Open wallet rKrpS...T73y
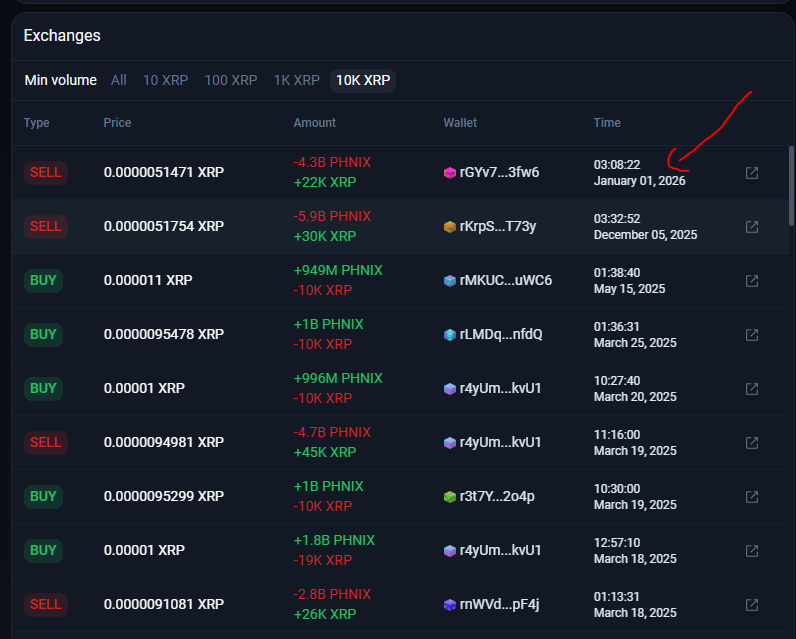The width and height of the screenshot is (796, 639). 498,226
